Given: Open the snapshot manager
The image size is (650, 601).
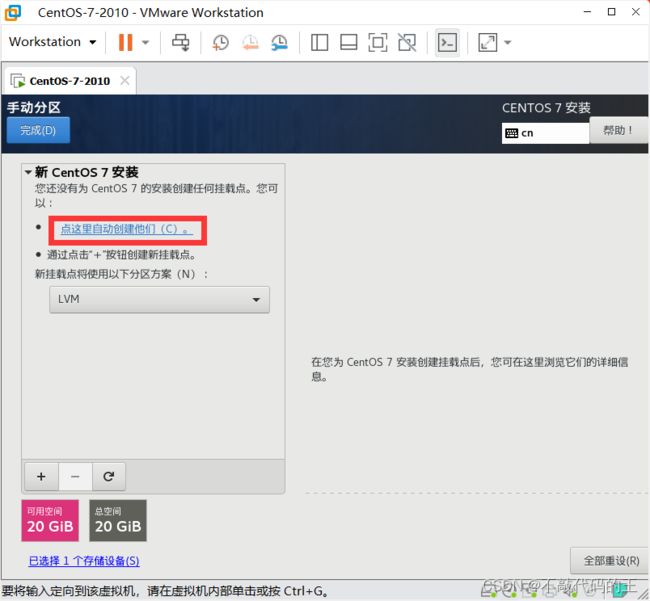Looking at the screenshot, I should [x=279, y=42].
